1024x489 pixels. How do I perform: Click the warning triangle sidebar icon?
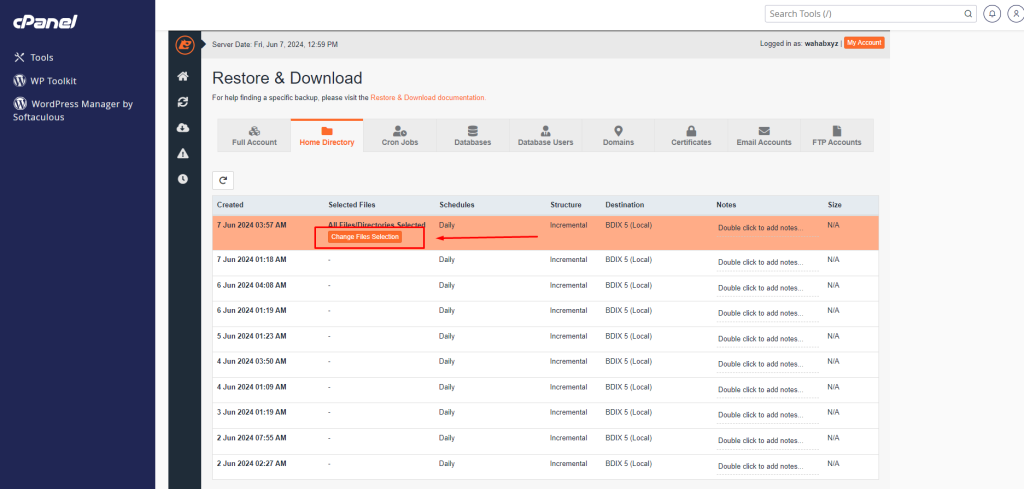(x=183, y=153)
